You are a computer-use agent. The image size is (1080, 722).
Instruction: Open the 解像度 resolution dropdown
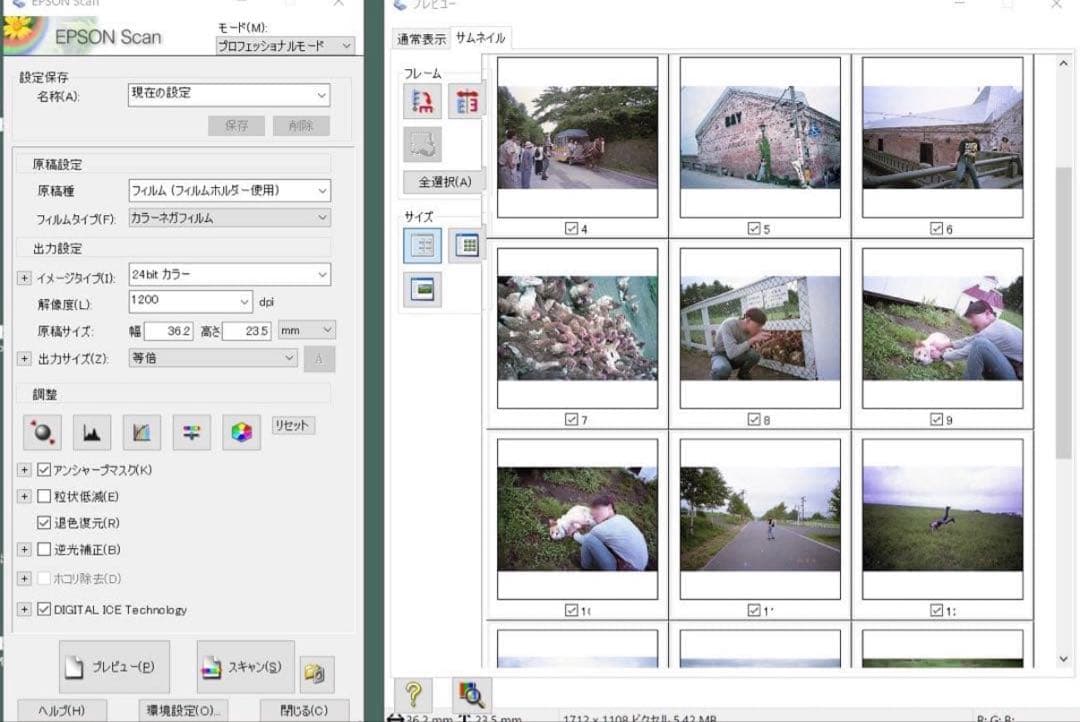(246, 301)
